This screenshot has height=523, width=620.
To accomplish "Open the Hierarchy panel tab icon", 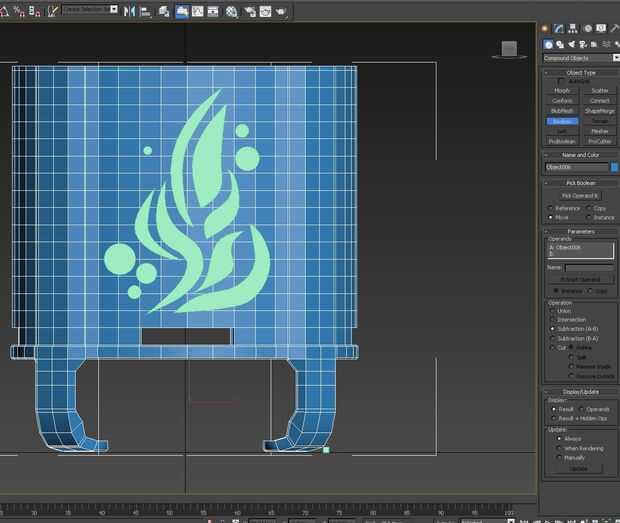I will (573, 30).
